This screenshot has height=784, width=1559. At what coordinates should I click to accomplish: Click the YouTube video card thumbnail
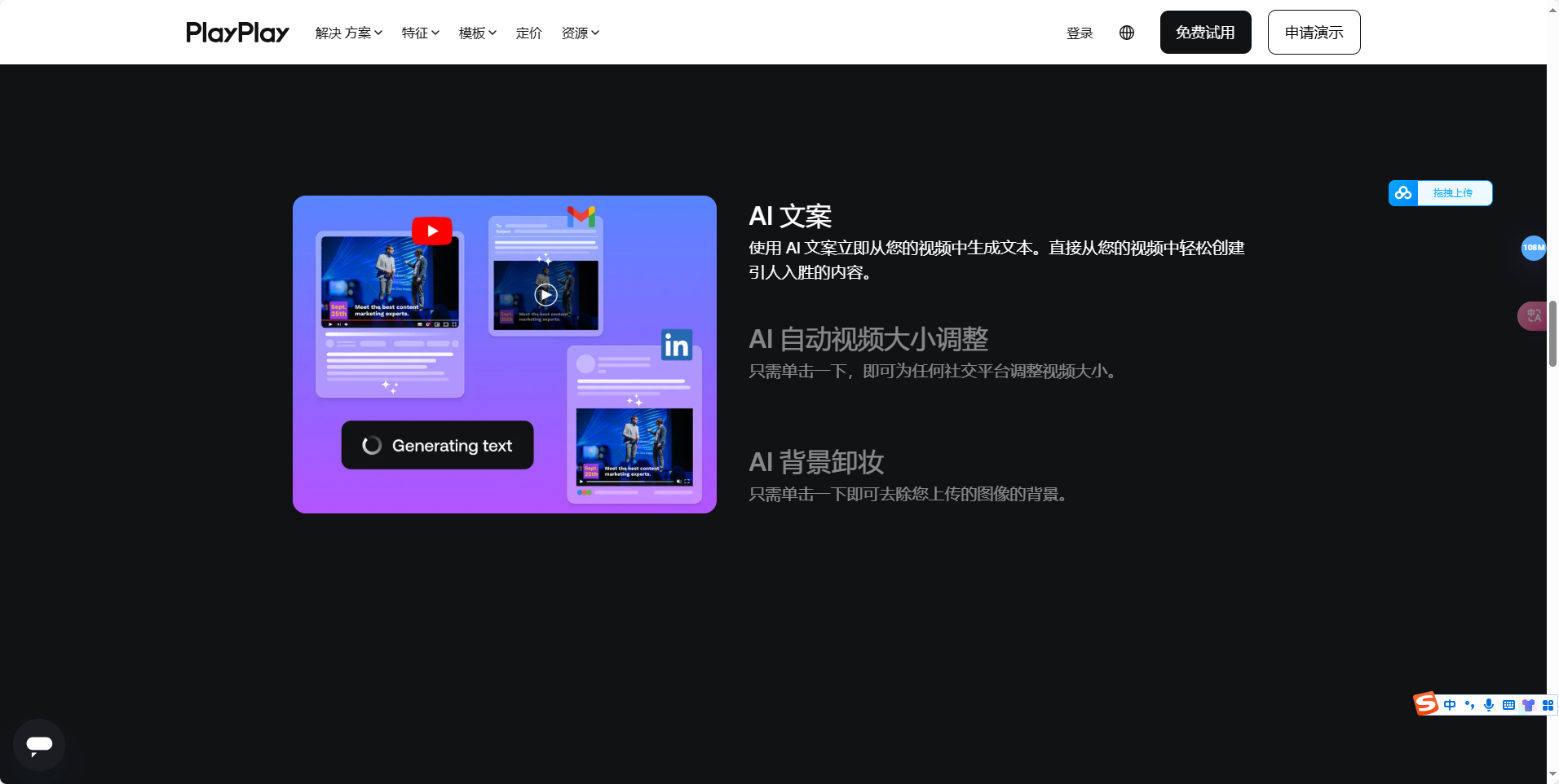390,282
